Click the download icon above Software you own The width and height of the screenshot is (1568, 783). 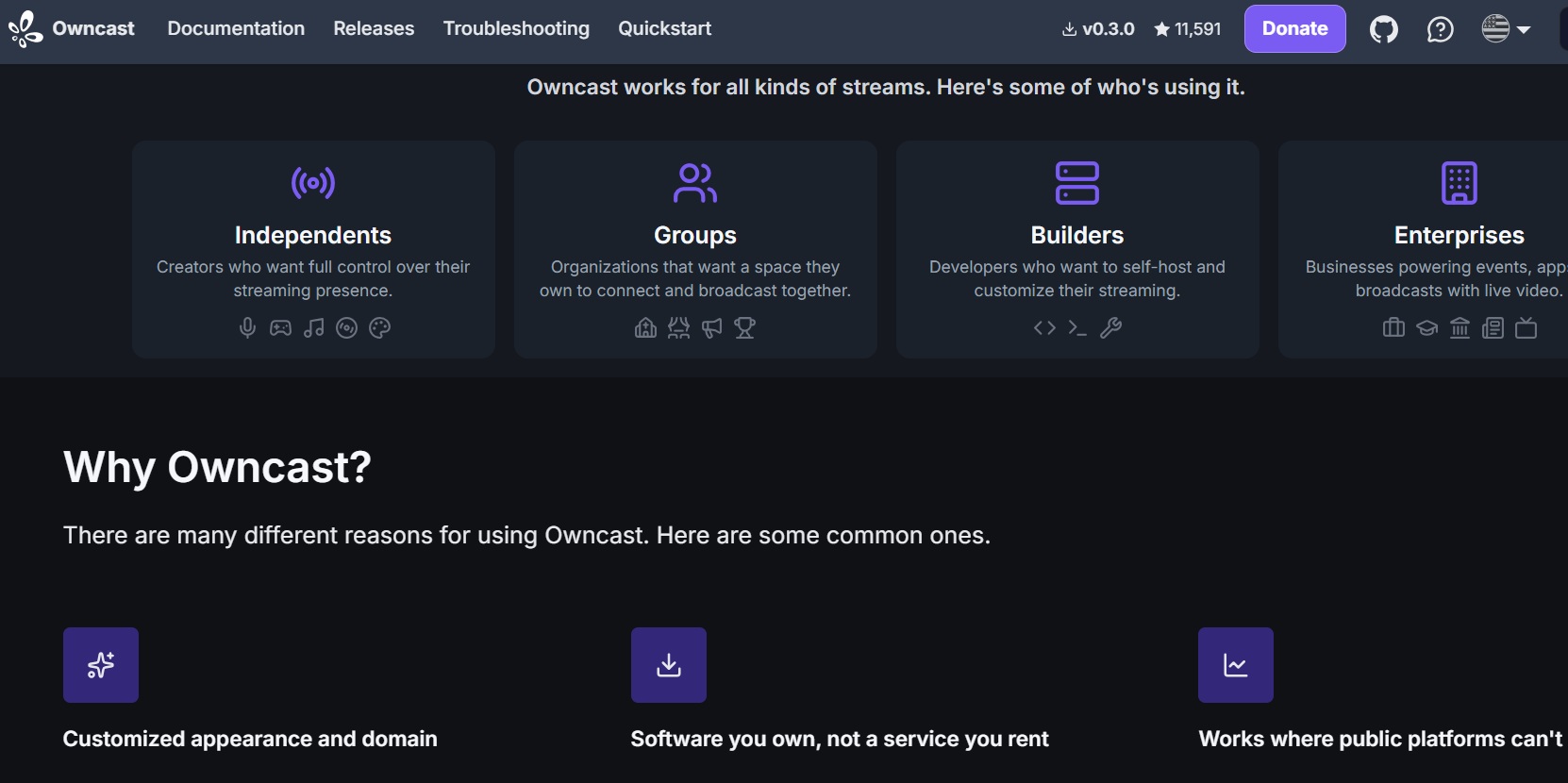[x=669, y=665]
